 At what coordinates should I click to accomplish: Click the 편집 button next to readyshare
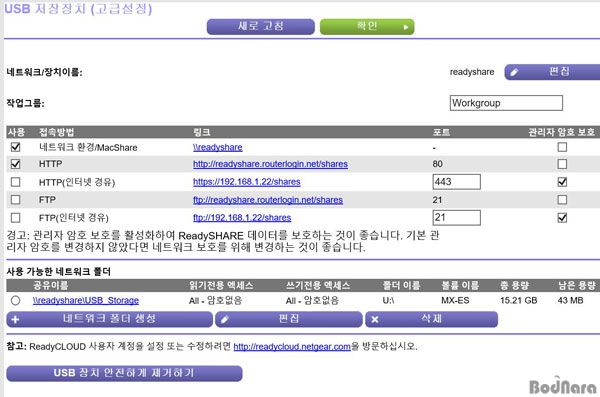pos(552,72)
